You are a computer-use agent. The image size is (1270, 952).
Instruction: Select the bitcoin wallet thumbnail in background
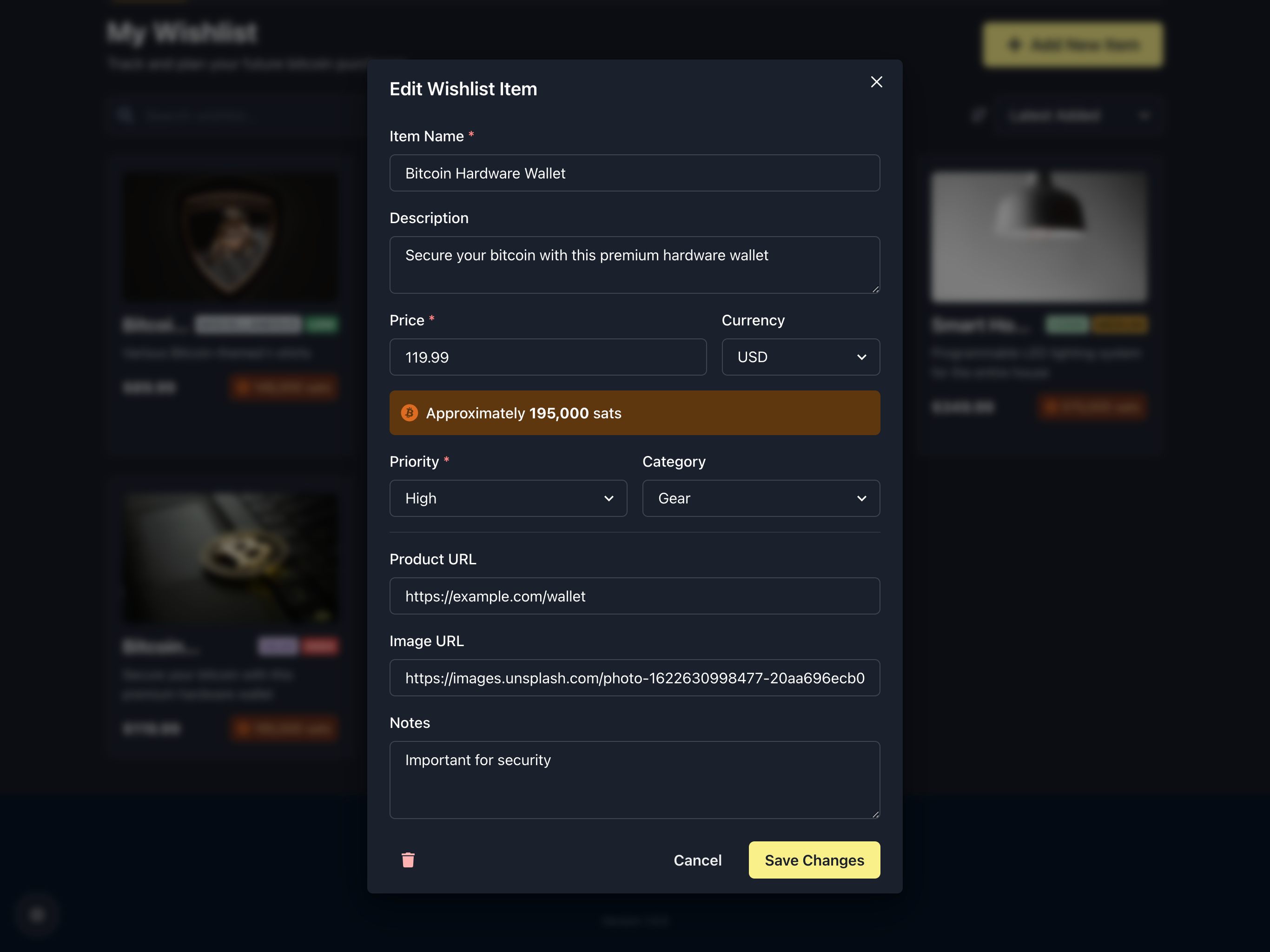[x=231, y=558]
